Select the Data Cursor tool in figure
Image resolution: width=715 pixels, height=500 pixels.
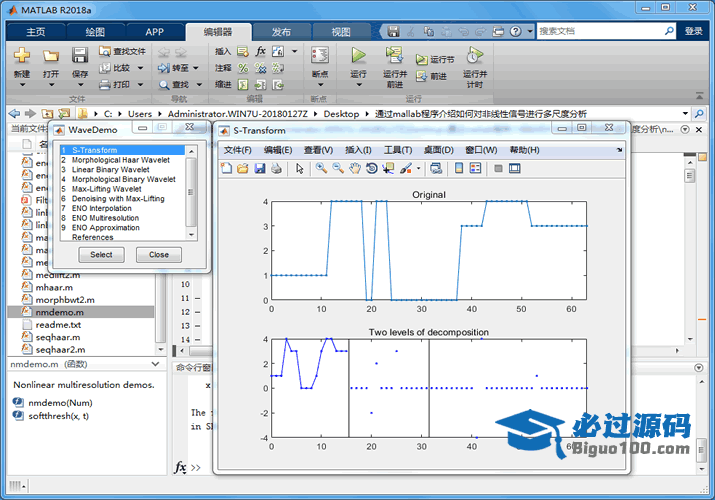pyautogui.click(x=388, y=168)
